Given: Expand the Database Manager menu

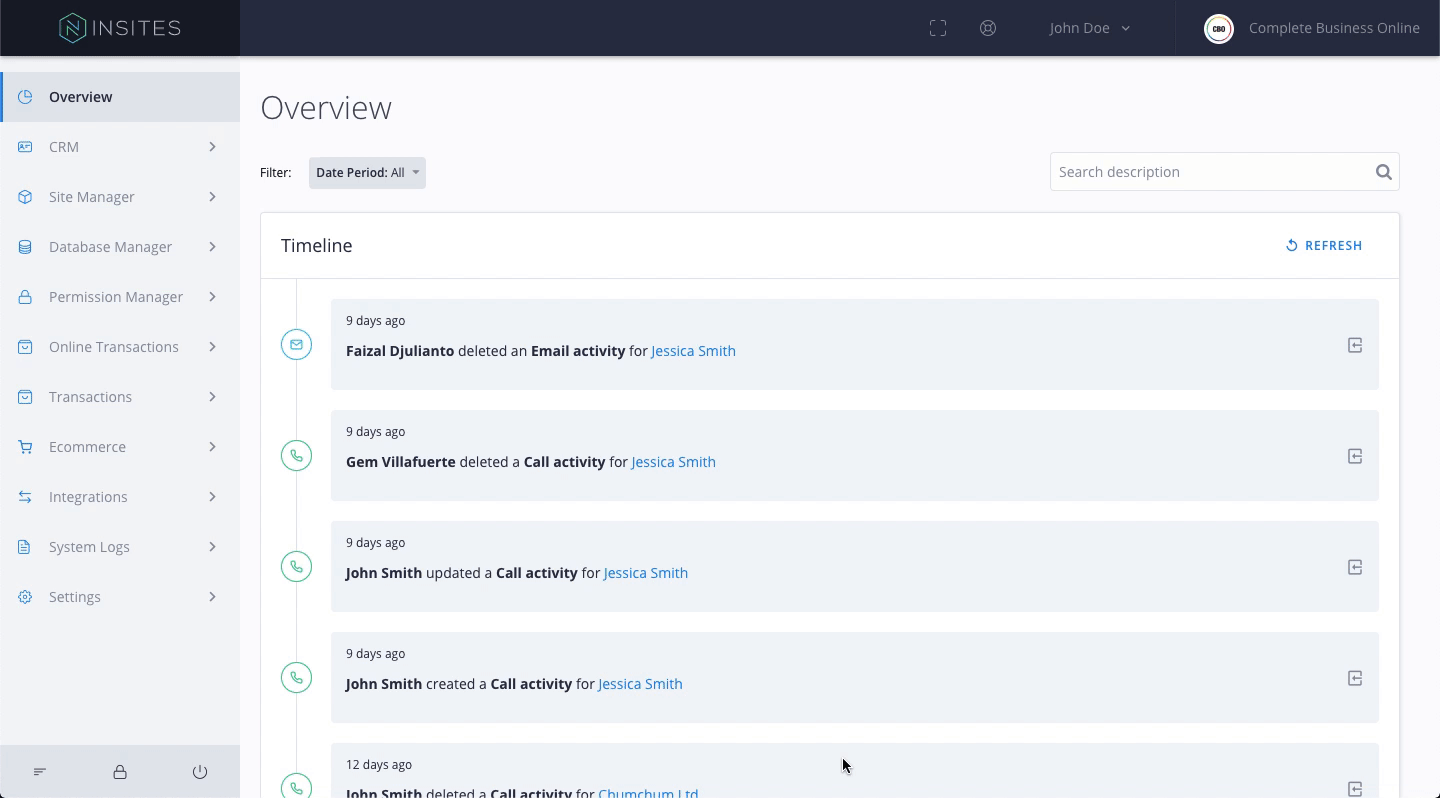Looking at the screenshot, I should click(120, 247).
